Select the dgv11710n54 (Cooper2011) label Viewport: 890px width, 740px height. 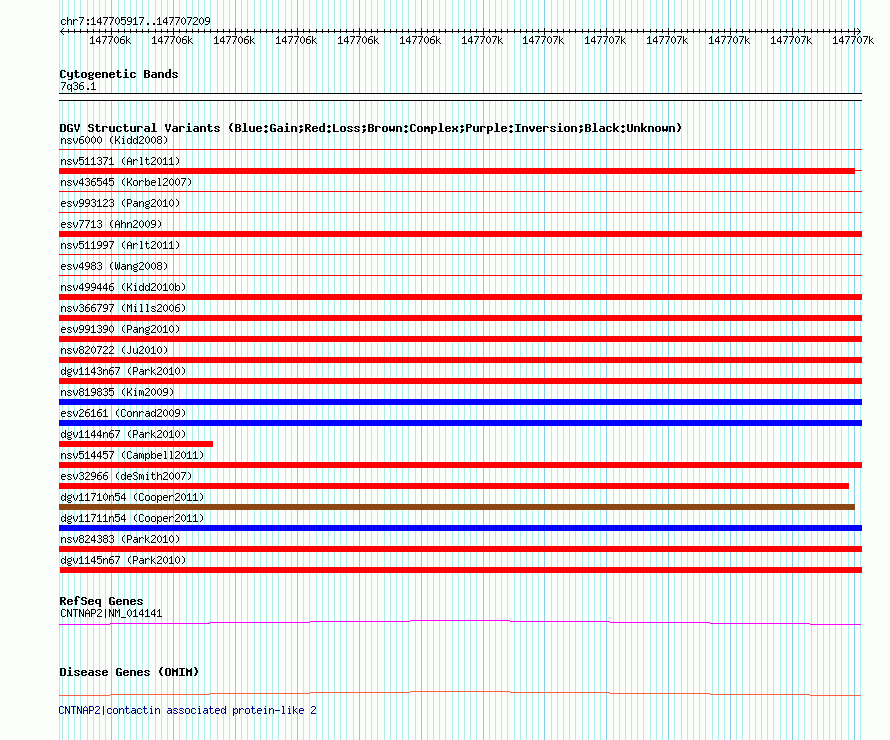point(132,497)
